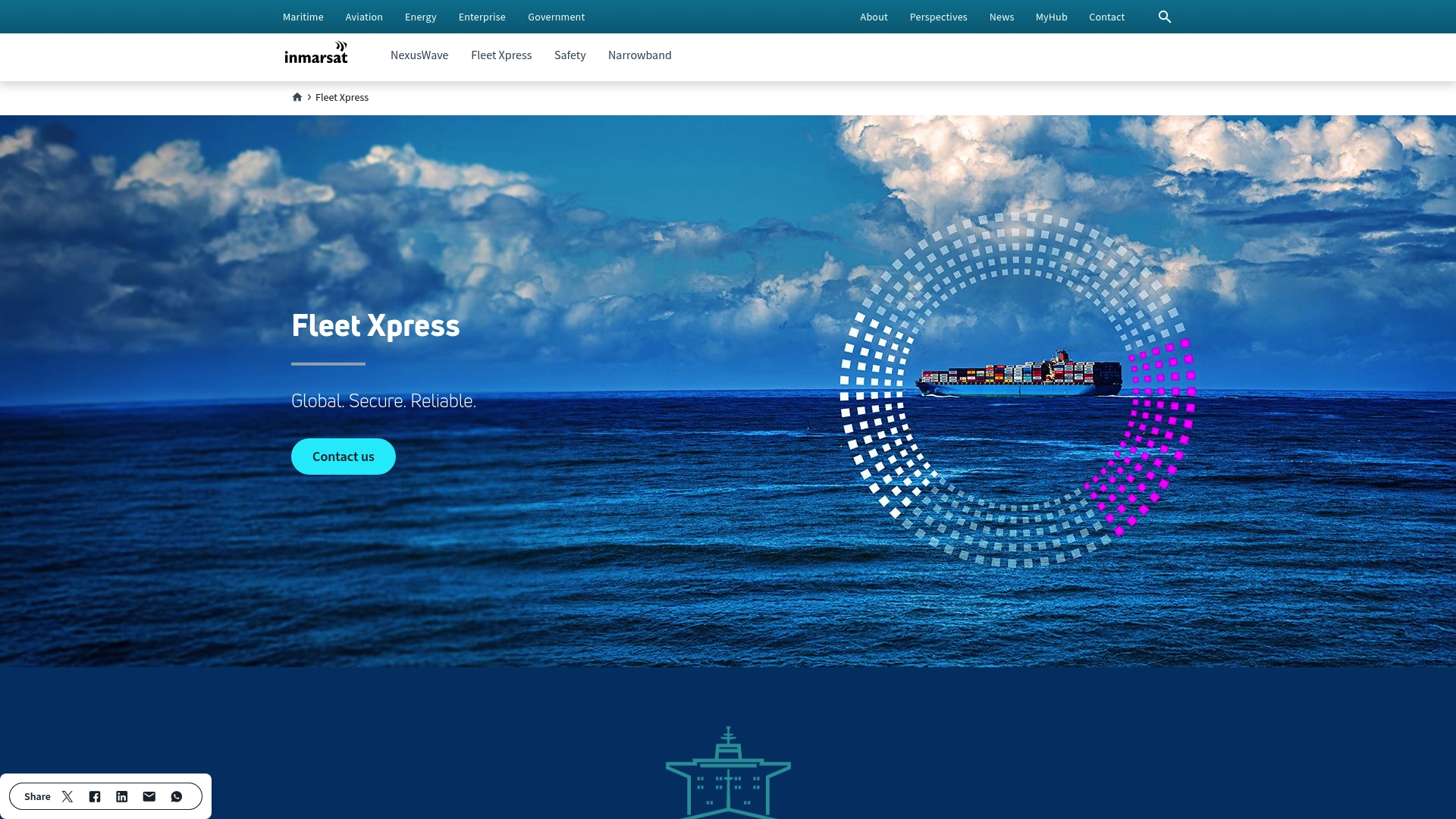The width and height of the screenshot is (1456, 819).
Task: Click the teal ship outline icon
Action: point(728,772)
